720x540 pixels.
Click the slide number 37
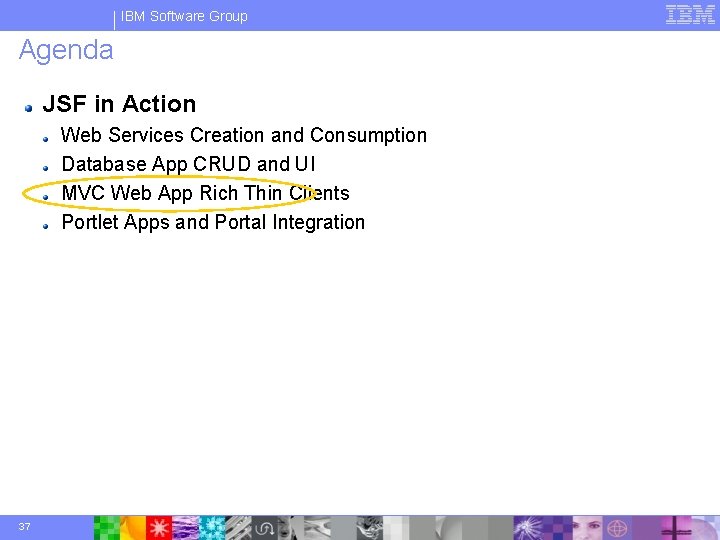click(x=24, y=527)
